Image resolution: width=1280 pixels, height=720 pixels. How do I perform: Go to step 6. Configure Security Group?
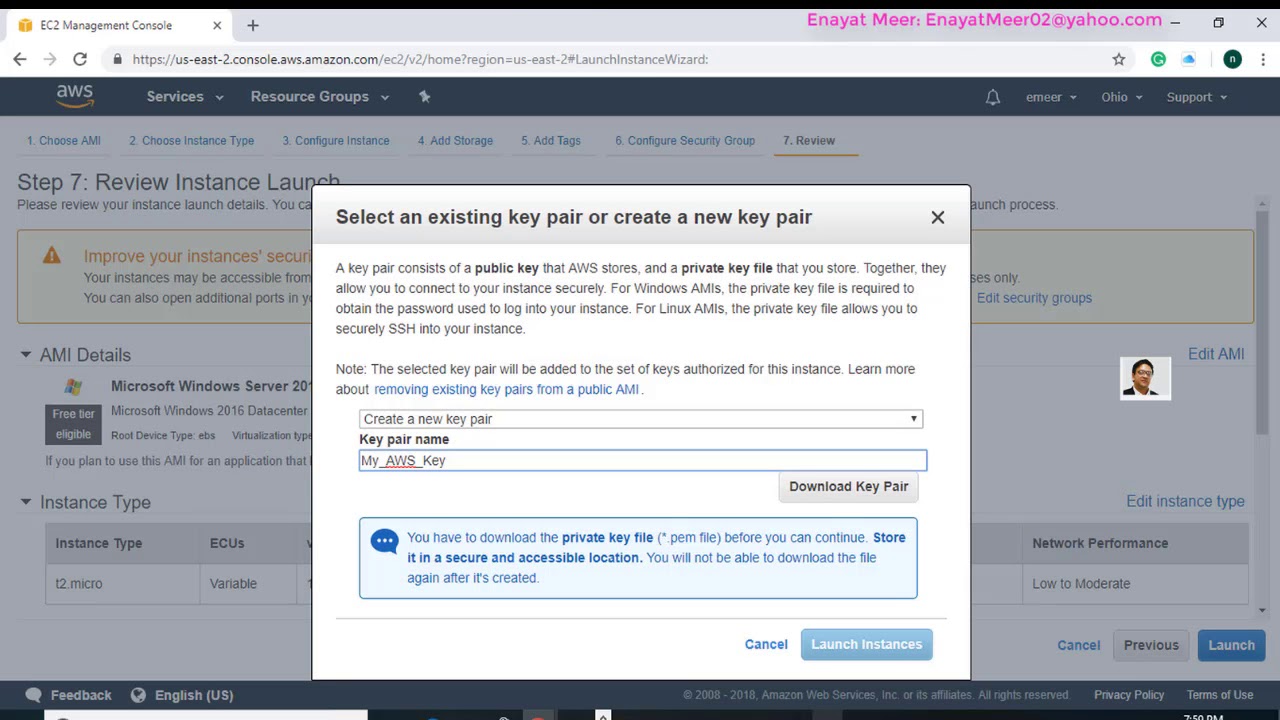coord(685,140)
